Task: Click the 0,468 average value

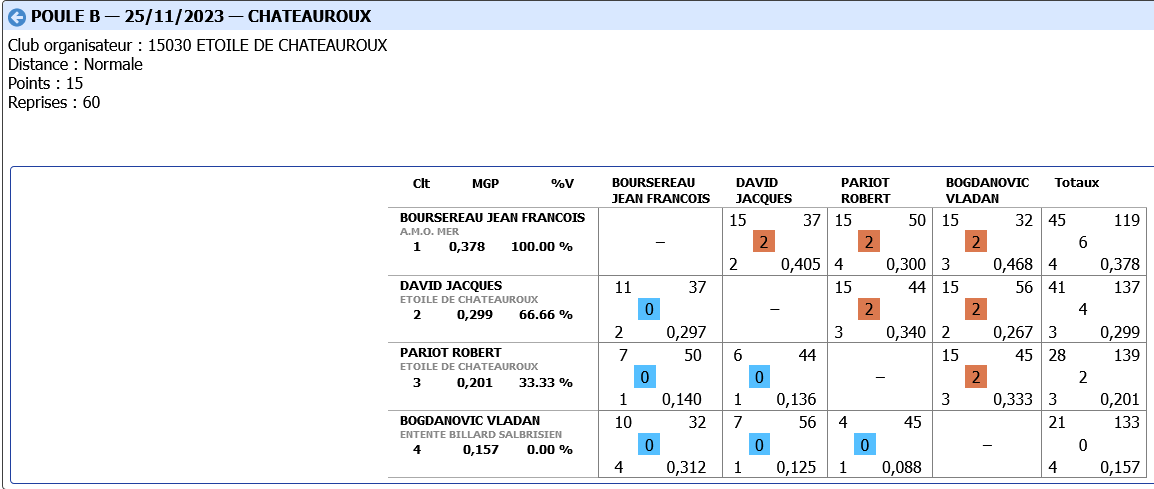Action: tap(1013, 264)
